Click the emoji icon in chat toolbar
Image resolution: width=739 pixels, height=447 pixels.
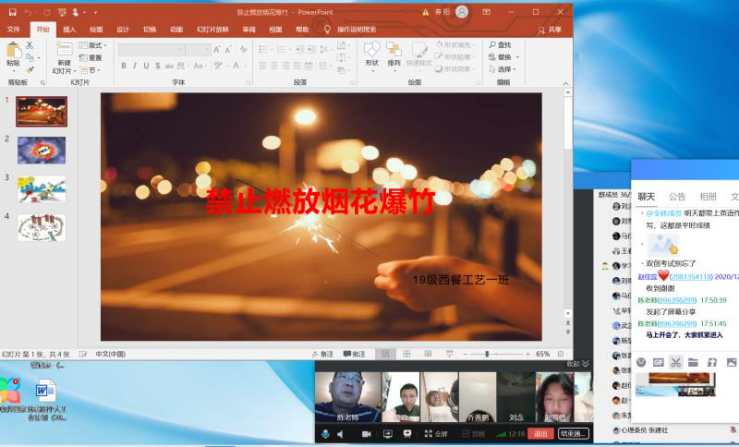(641, 361)
